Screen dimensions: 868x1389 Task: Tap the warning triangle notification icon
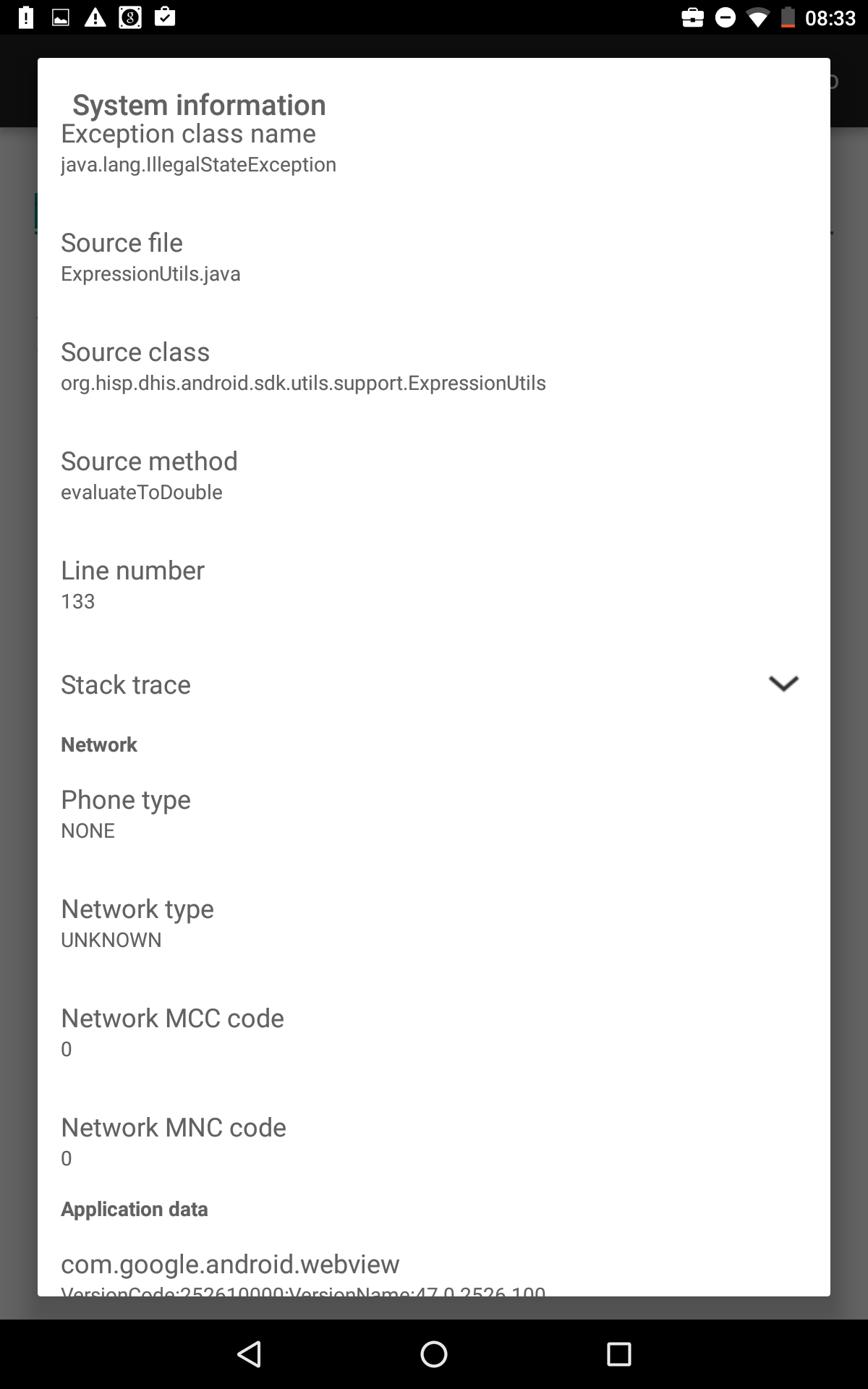[x=95, y=17]
